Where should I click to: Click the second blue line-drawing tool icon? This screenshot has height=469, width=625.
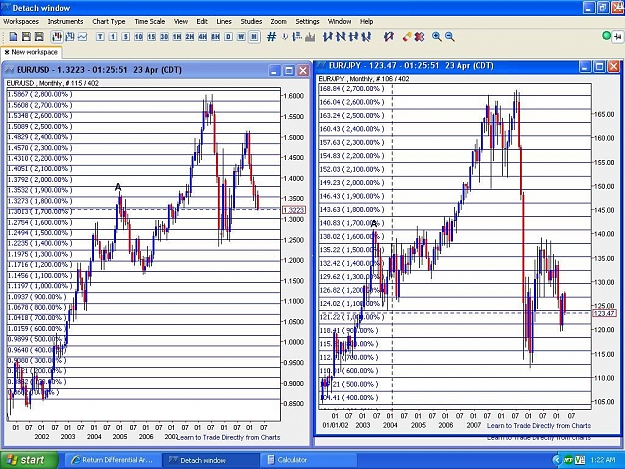click(x=340, y=37)
